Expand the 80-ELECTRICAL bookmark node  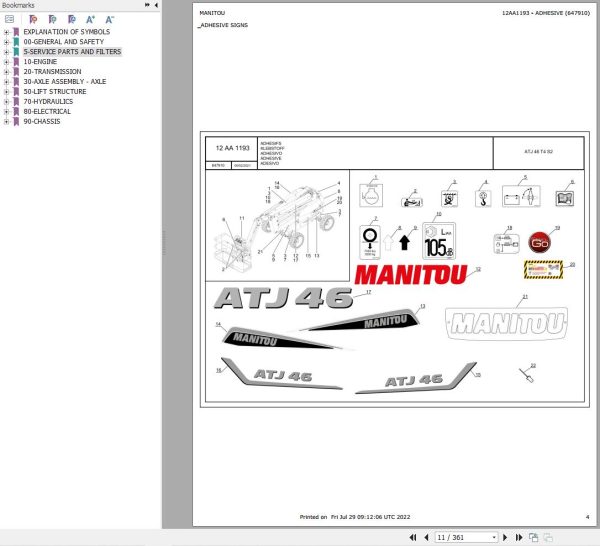pos(6,111)
